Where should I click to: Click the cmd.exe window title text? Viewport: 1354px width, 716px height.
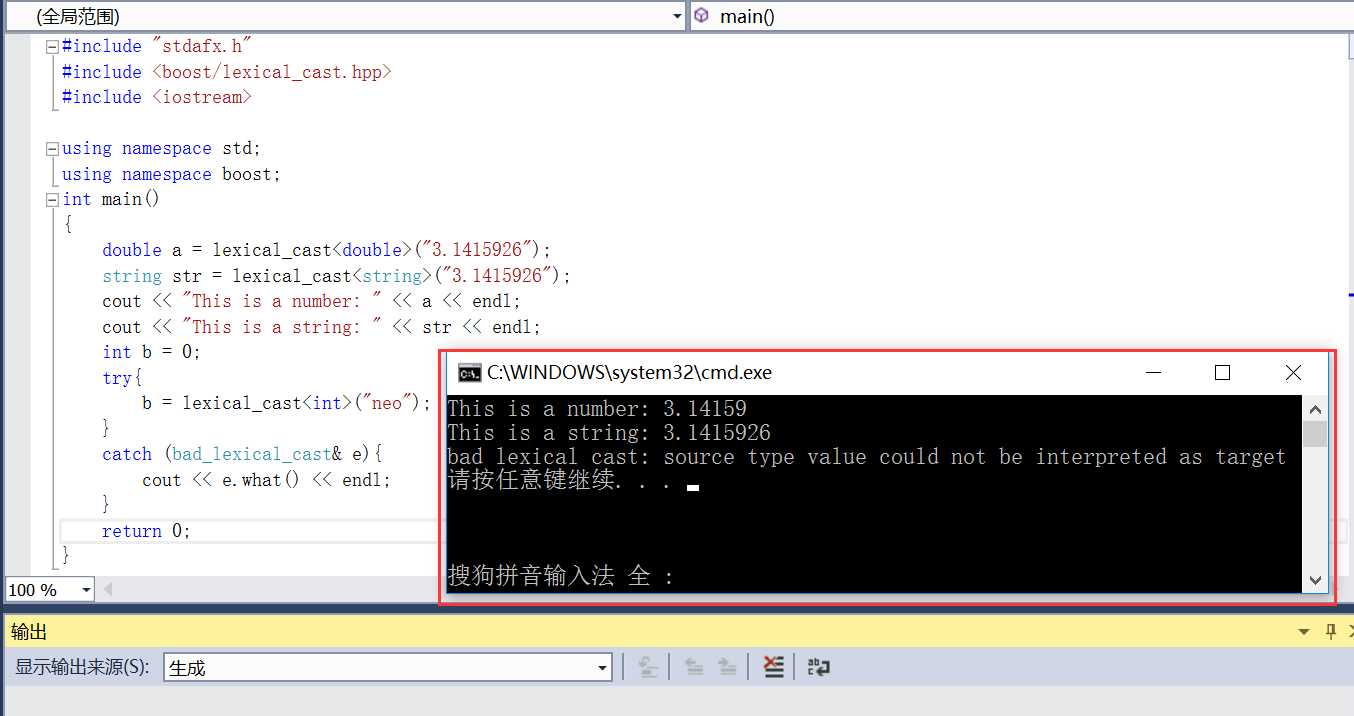[x=630, y=373]
